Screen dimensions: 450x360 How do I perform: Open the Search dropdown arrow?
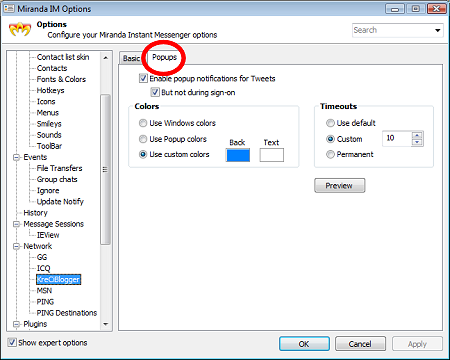pyautogui.click(x=438, y=30)
